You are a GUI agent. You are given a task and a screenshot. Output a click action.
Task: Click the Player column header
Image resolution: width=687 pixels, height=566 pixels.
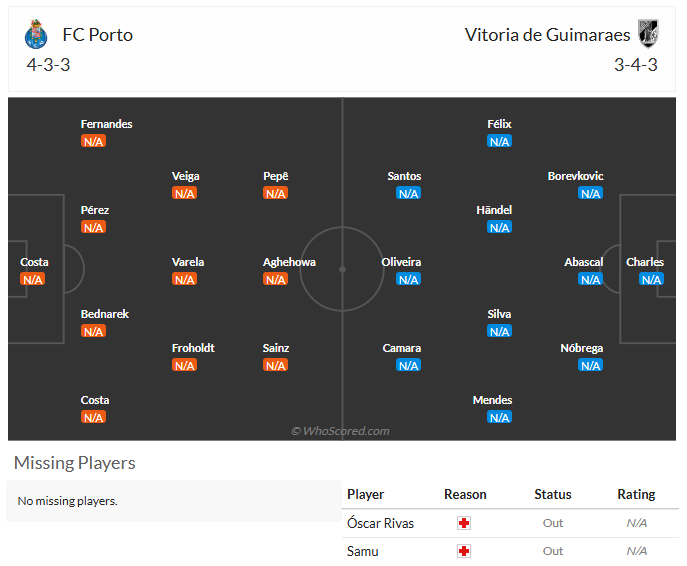click(x=365, y=494)
